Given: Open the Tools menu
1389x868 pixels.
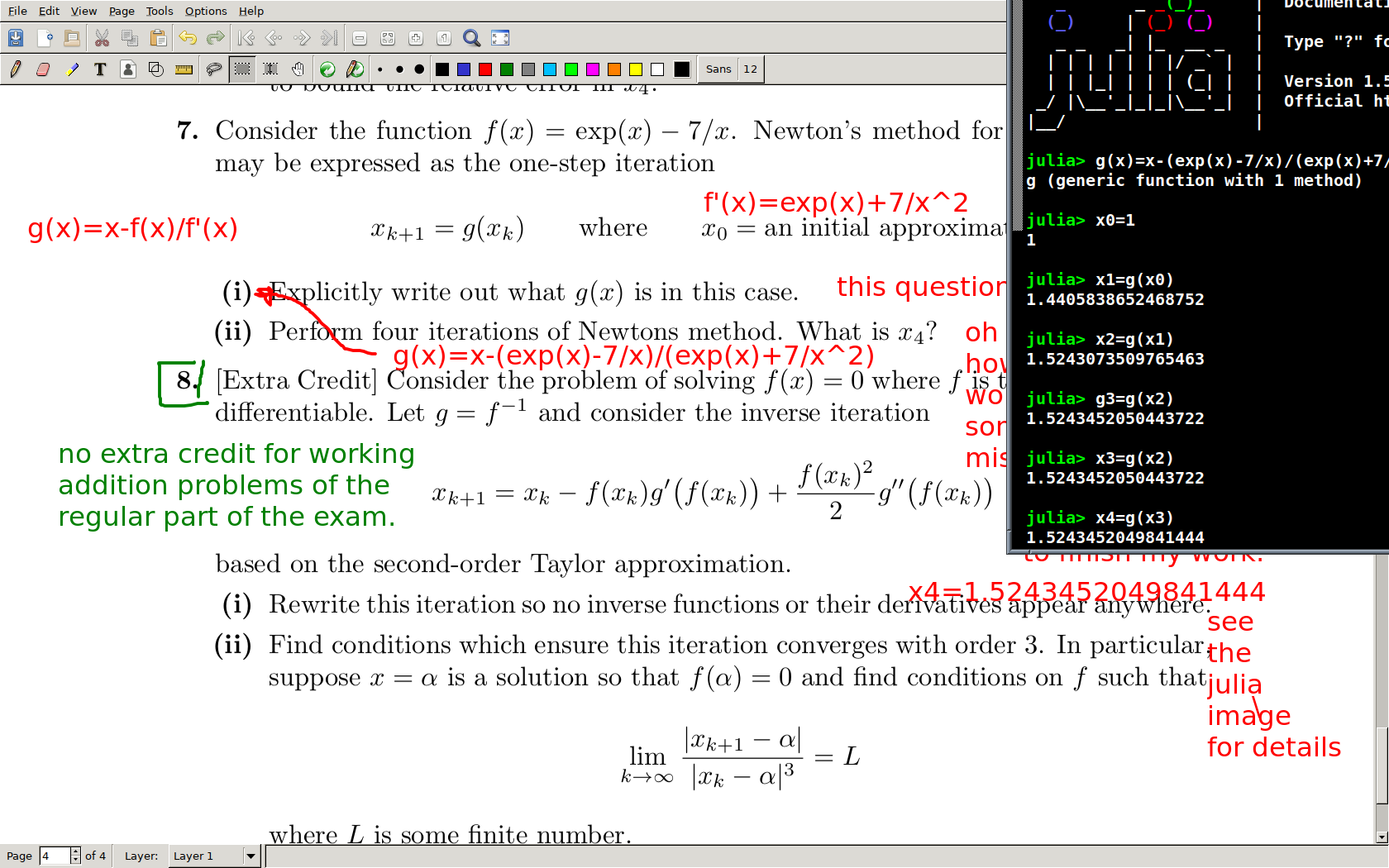Looking at the screenshot, I should (x=159, y=11).
